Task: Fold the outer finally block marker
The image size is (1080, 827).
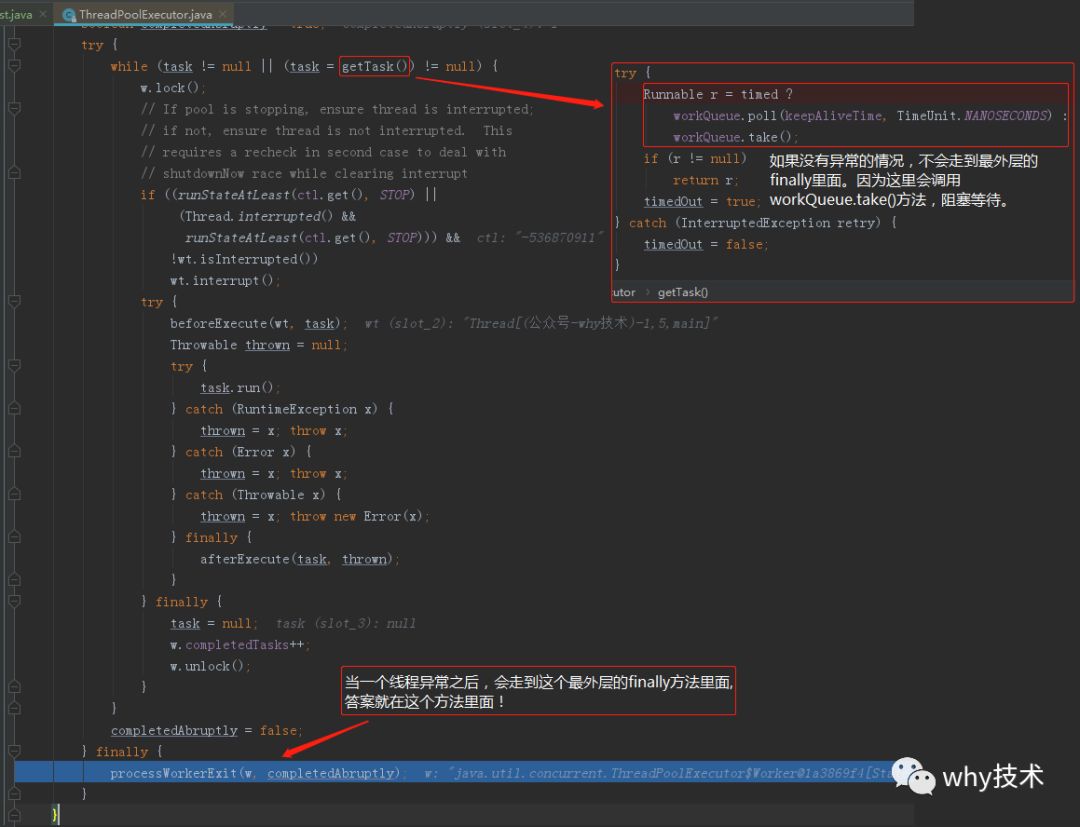Action: (x=14, y=751)
